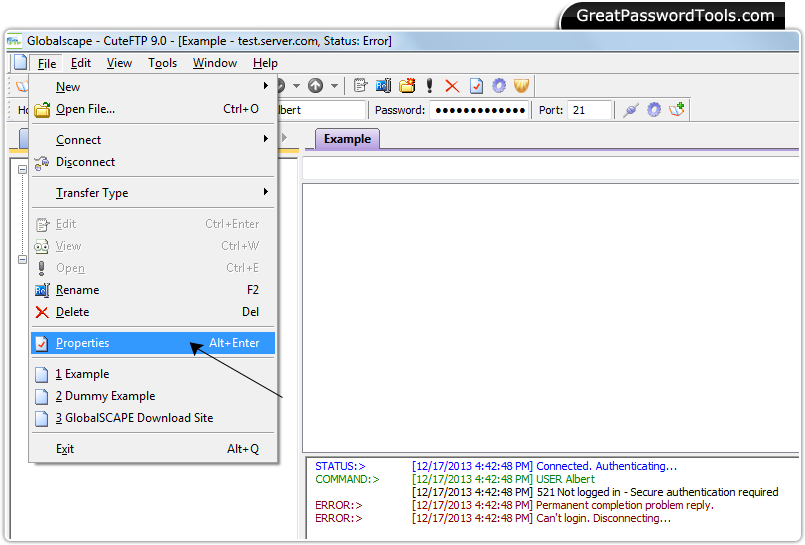805x545 pixels.
Task: Open the Window menu
Action: click(x=215, y=63)
